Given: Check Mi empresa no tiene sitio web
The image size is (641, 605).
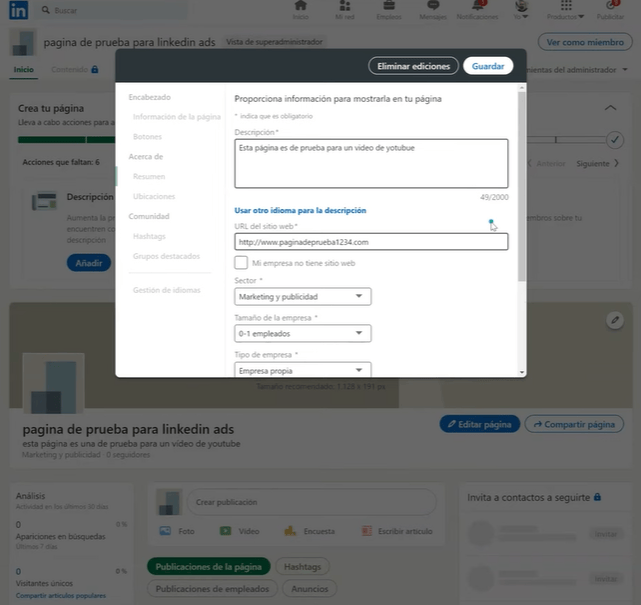Looking at the screenshot, I should [x=241, y=262].
